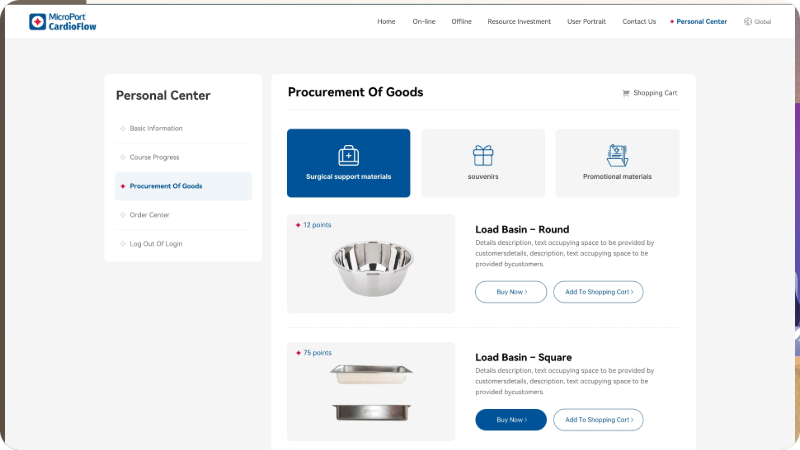Click Buy Now for Load Basin Round
Image resolution: width=800 pixels, height=450 pixels.
point(511,292)
